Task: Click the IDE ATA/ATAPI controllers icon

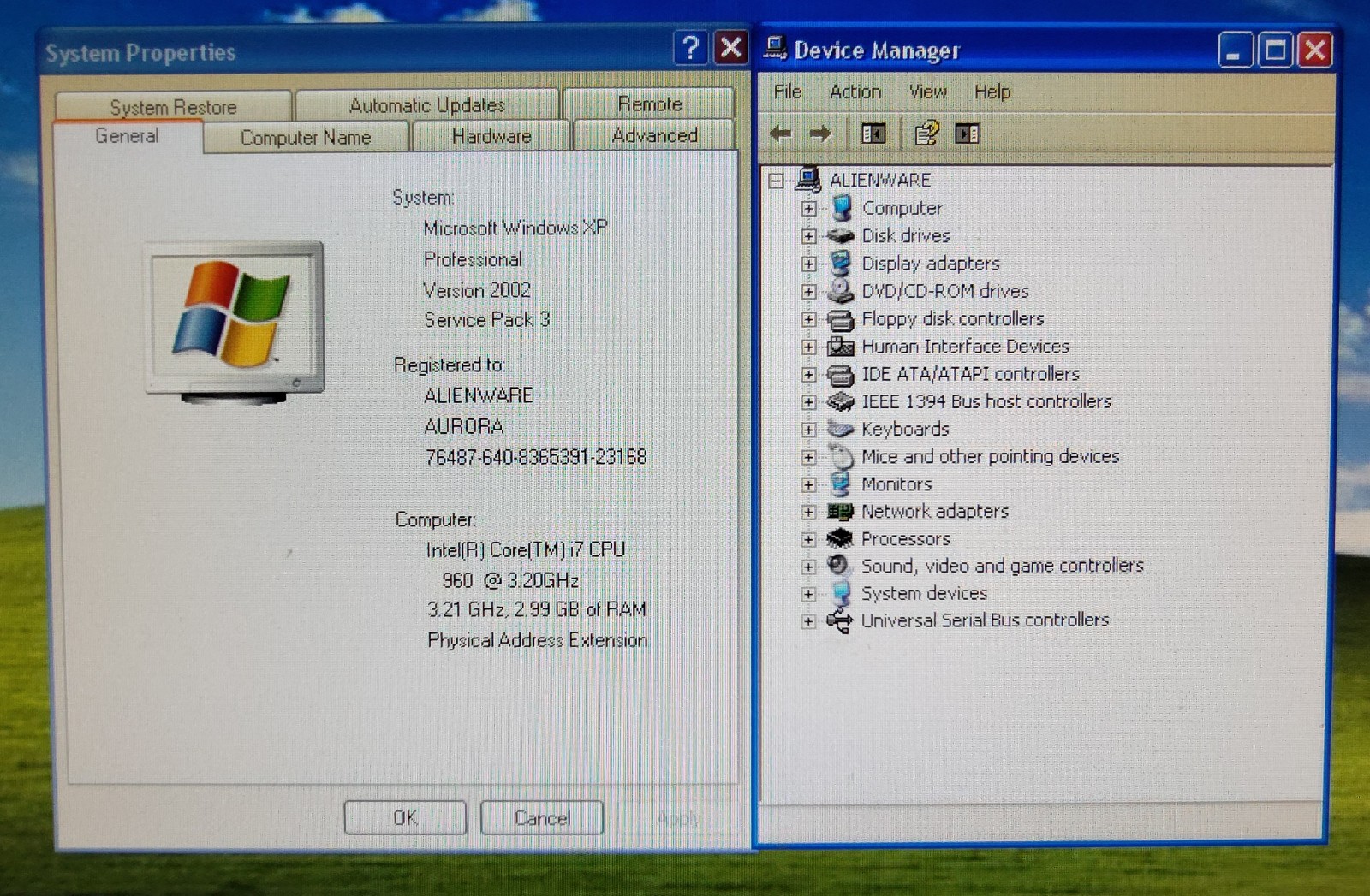Action: pyautogui.click(x=841, y=374)
